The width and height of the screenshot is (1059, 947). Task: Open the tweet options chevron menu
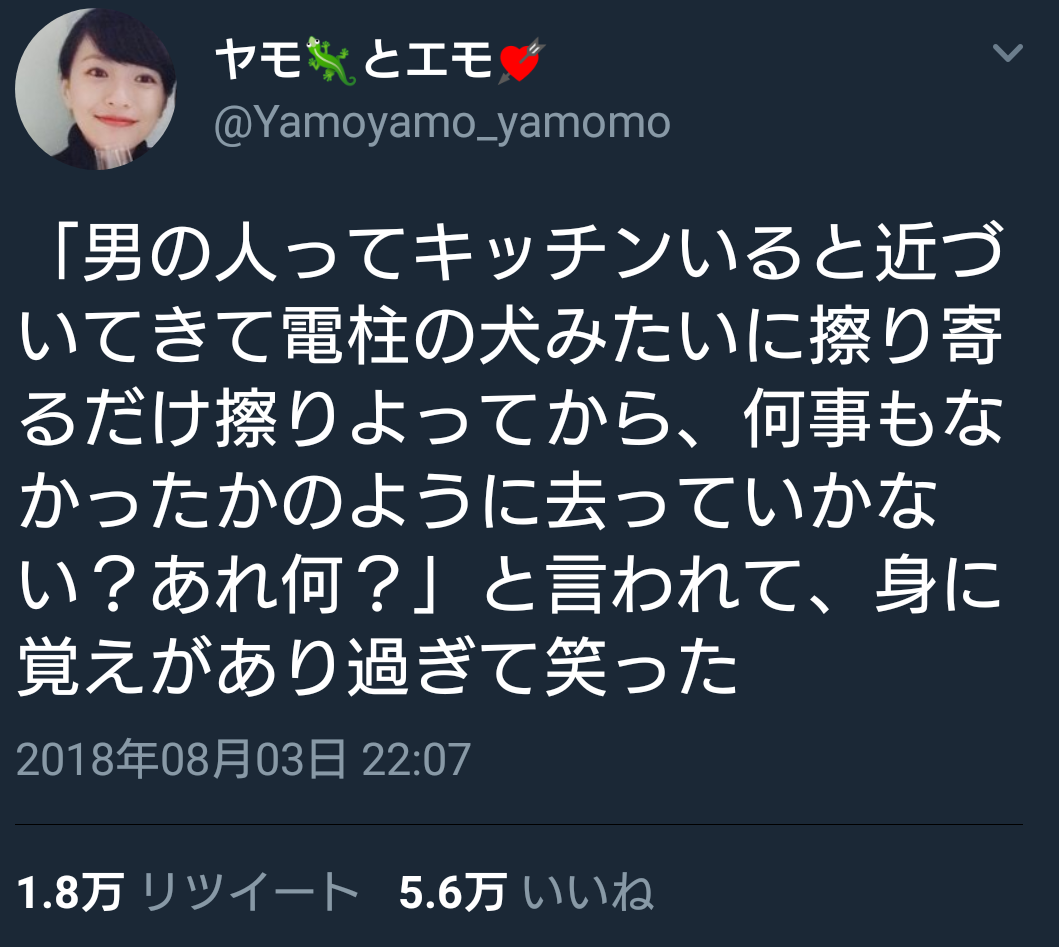(1007, 53)
